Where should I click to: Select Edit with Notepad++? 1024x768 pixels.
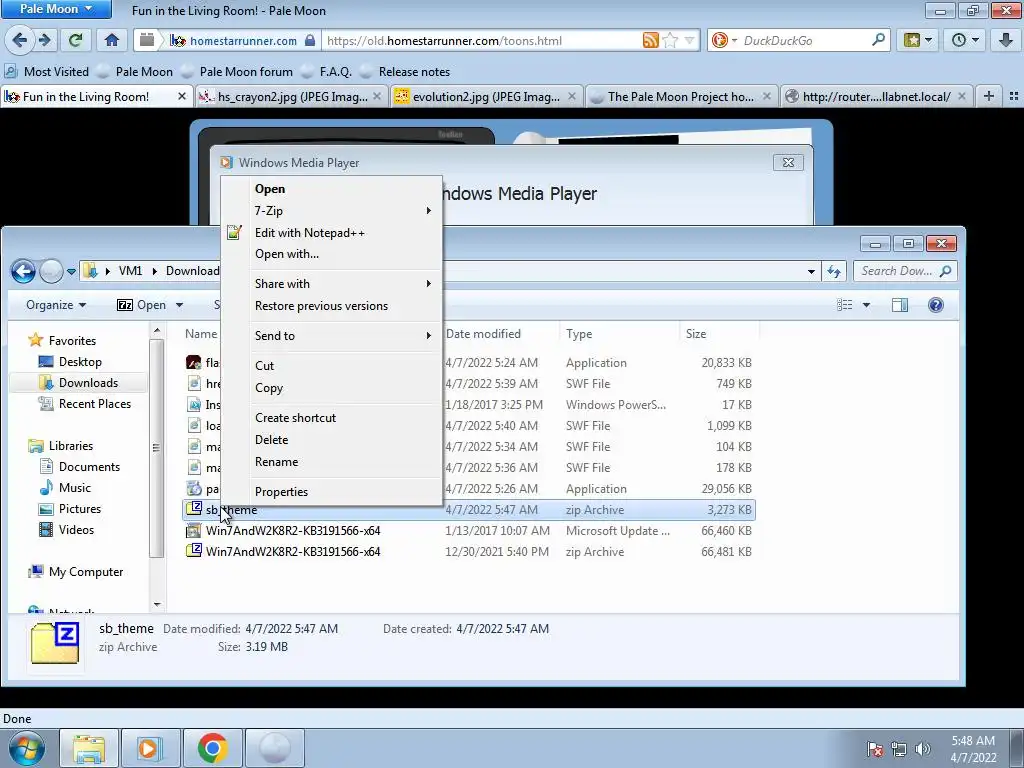(x=332, y=232)
